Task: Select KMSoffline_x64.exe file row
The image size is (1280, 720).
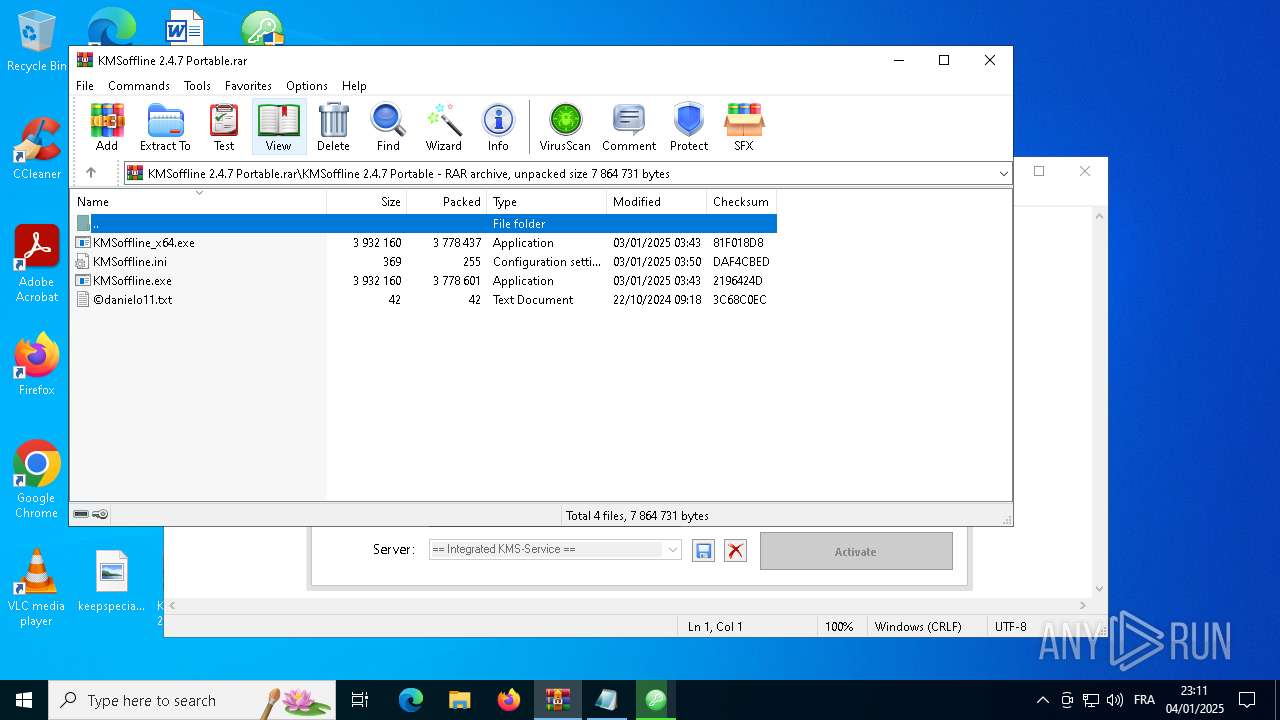Action: (424, 243)
